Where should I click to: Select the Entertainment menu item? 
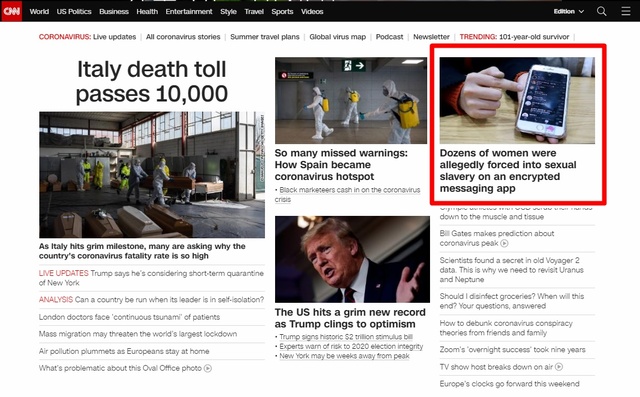pyautogui.click(x=189, y=11)
